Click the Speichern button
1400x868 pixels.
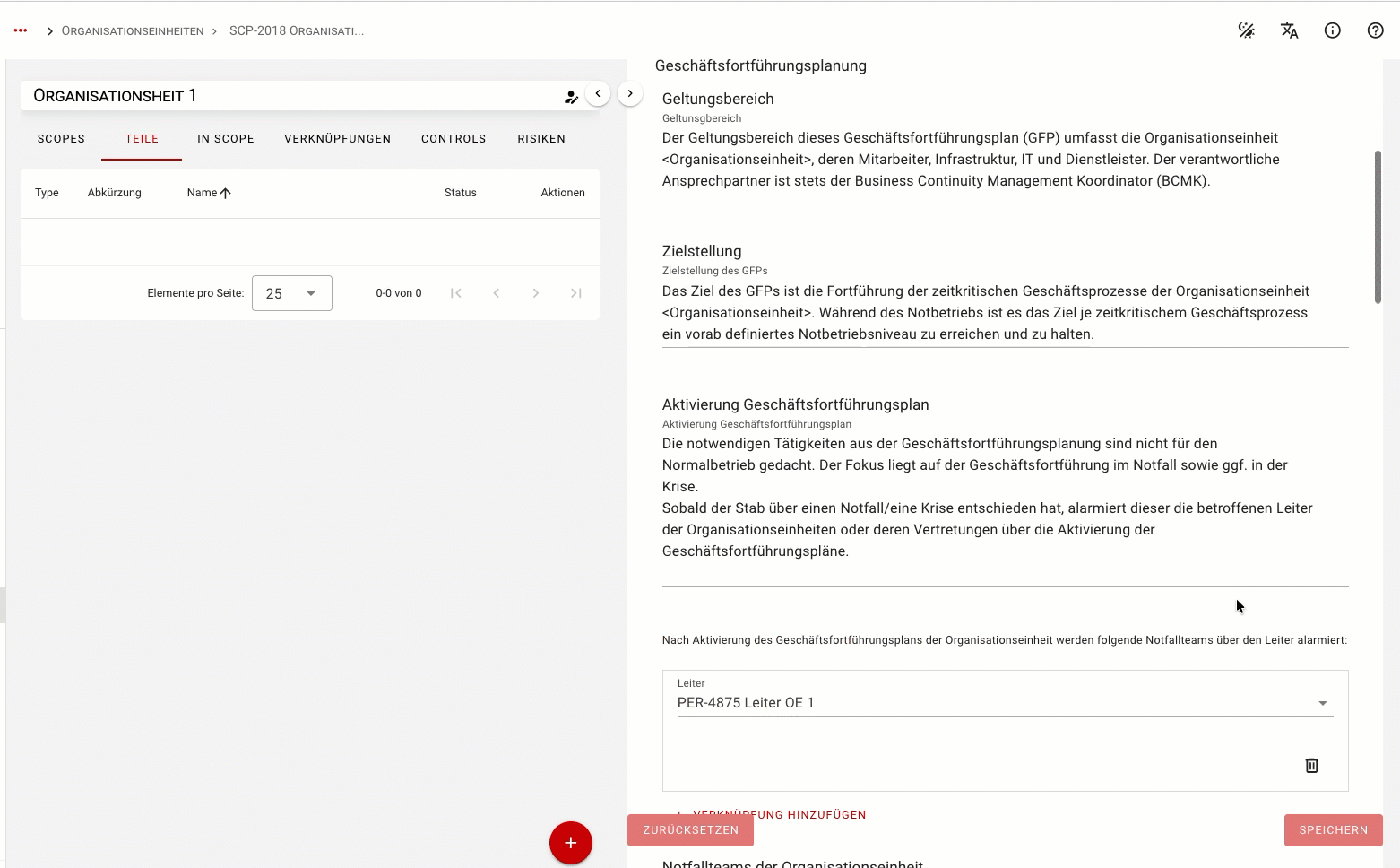(1334, 830)
